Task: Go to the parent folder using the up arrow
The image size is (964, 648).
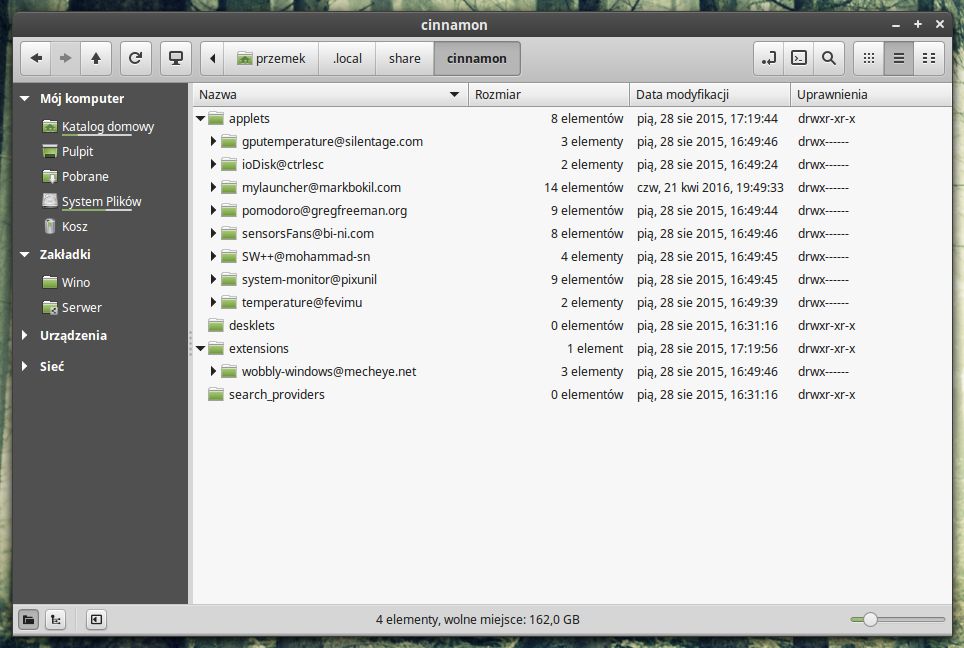Action: tap(96, 58)
